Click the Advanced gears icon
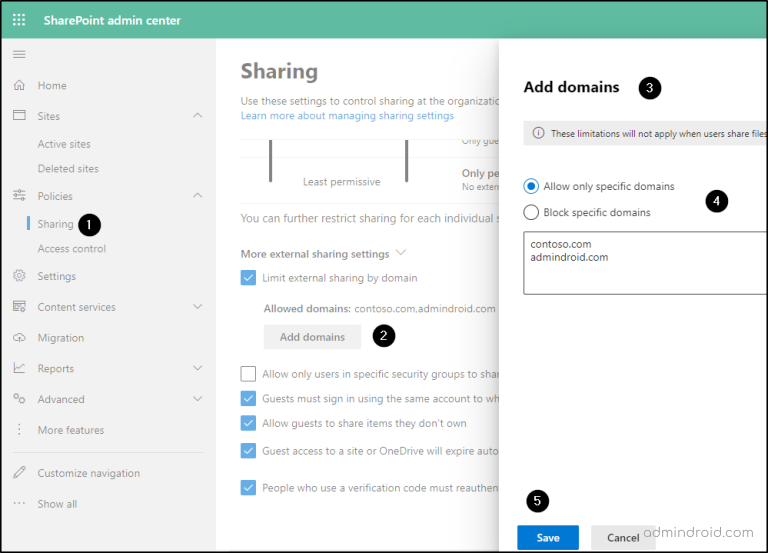The image size is (768, 553). [x=19, y=398]
